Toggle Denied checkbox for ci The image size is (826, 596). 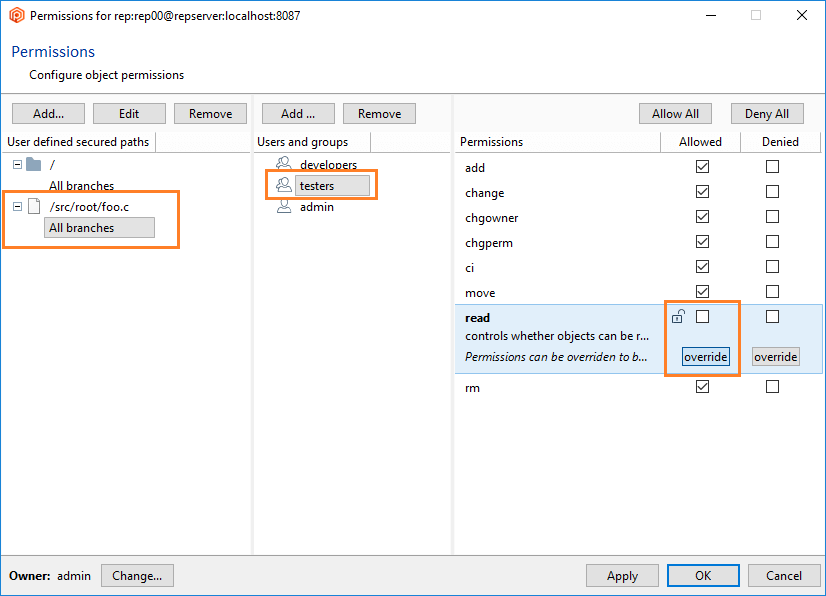point(772,267)
